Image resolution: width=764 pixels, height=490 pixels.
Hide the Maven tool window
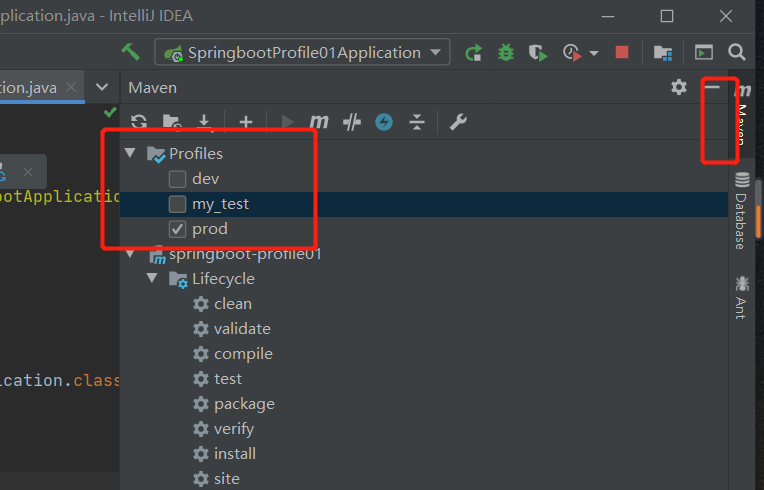pos(712,87)
